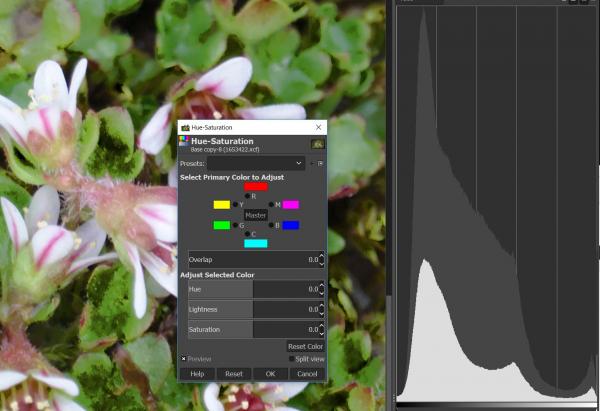Click the green color swatch
Screen dimensions: 600x411
tap(222, 225)
